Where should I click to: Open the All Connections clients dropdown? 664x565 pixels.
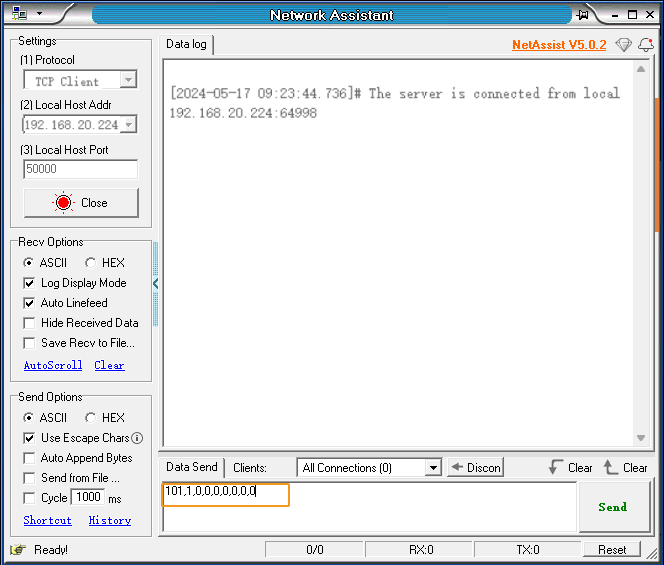coord(433,468)
